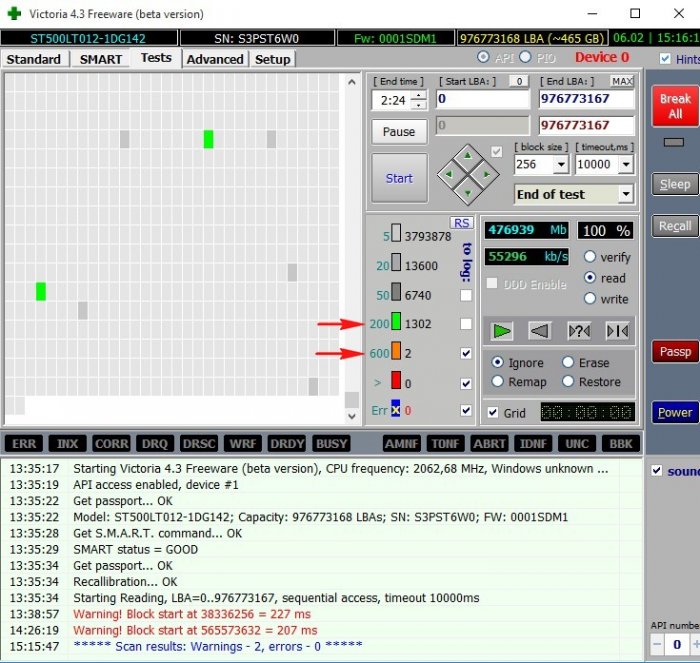Click the RS reset counters link

(x=461, y=223)
